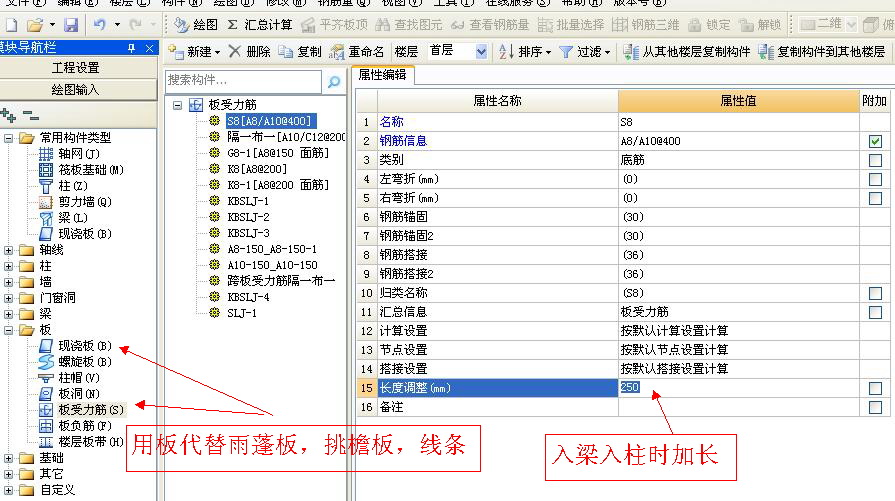
Task: Collapse the 板受力筋 component list
Action: (x=178, y=105)
